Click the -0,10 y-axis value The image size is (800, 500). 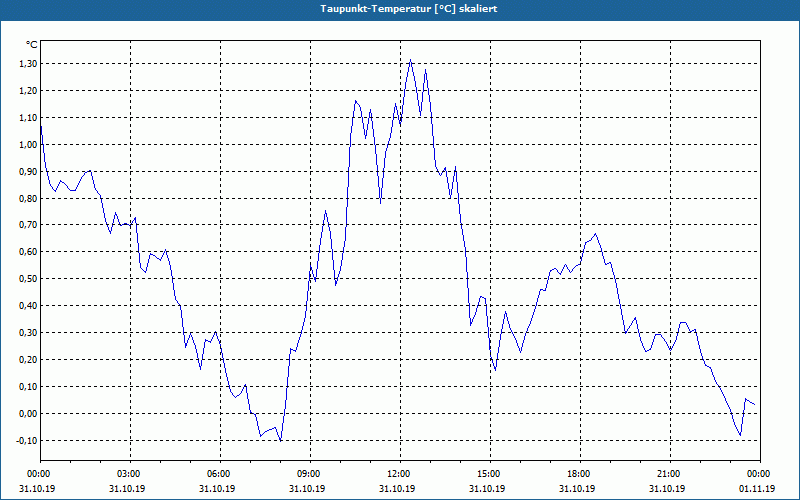(x=27, y=441)
